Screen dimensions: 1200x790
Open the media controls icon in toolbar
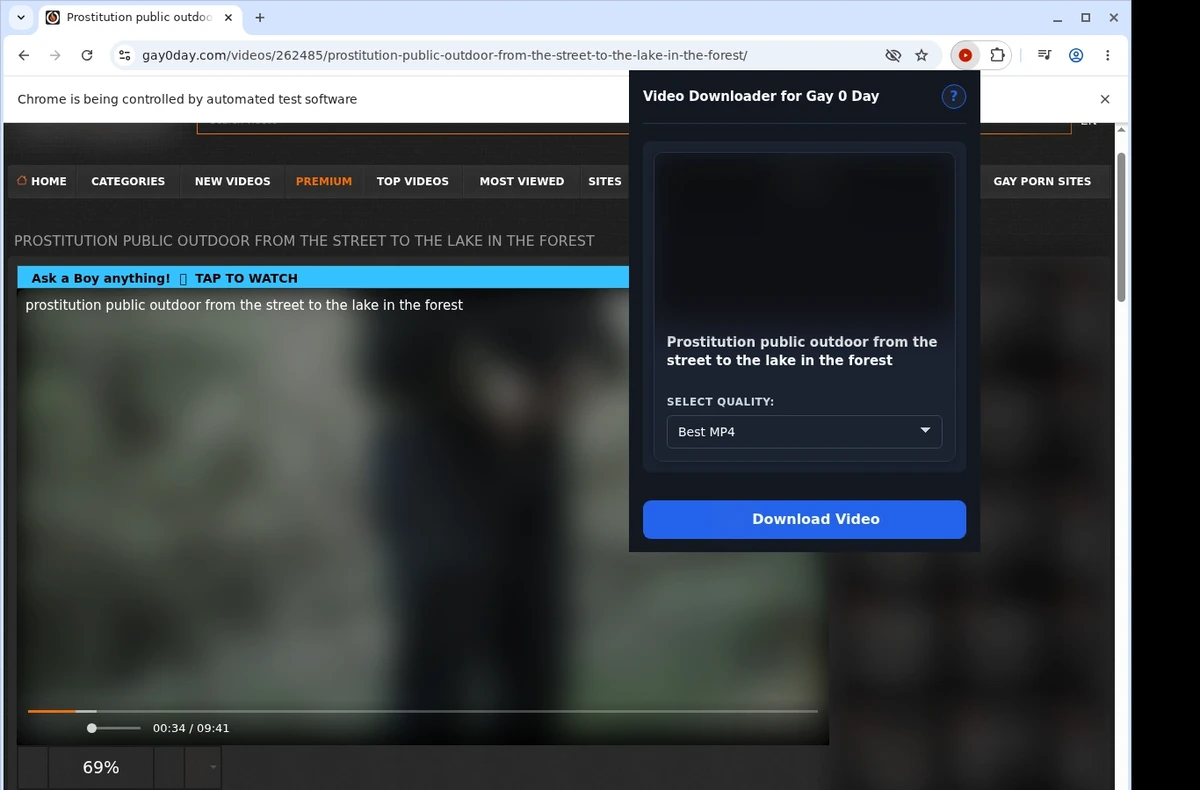pos(1044,56)
